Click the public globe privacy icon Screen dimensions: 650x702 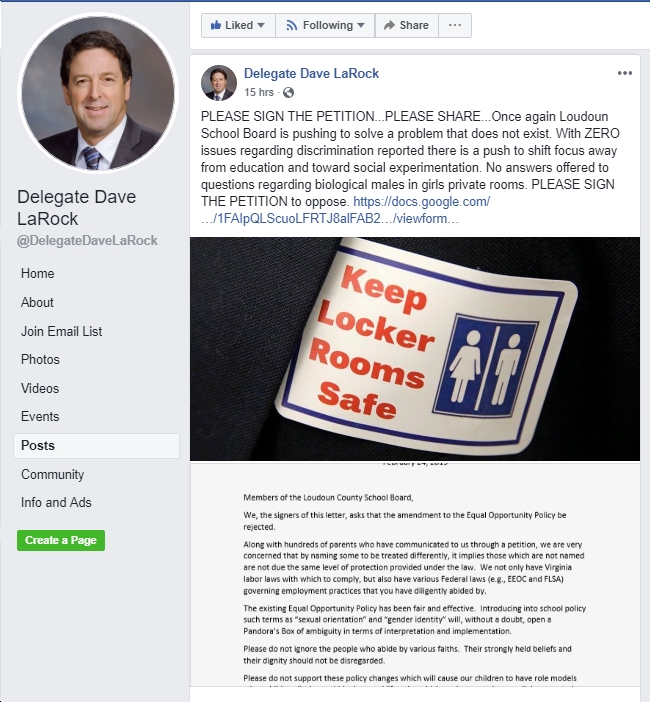pos(289,92)
